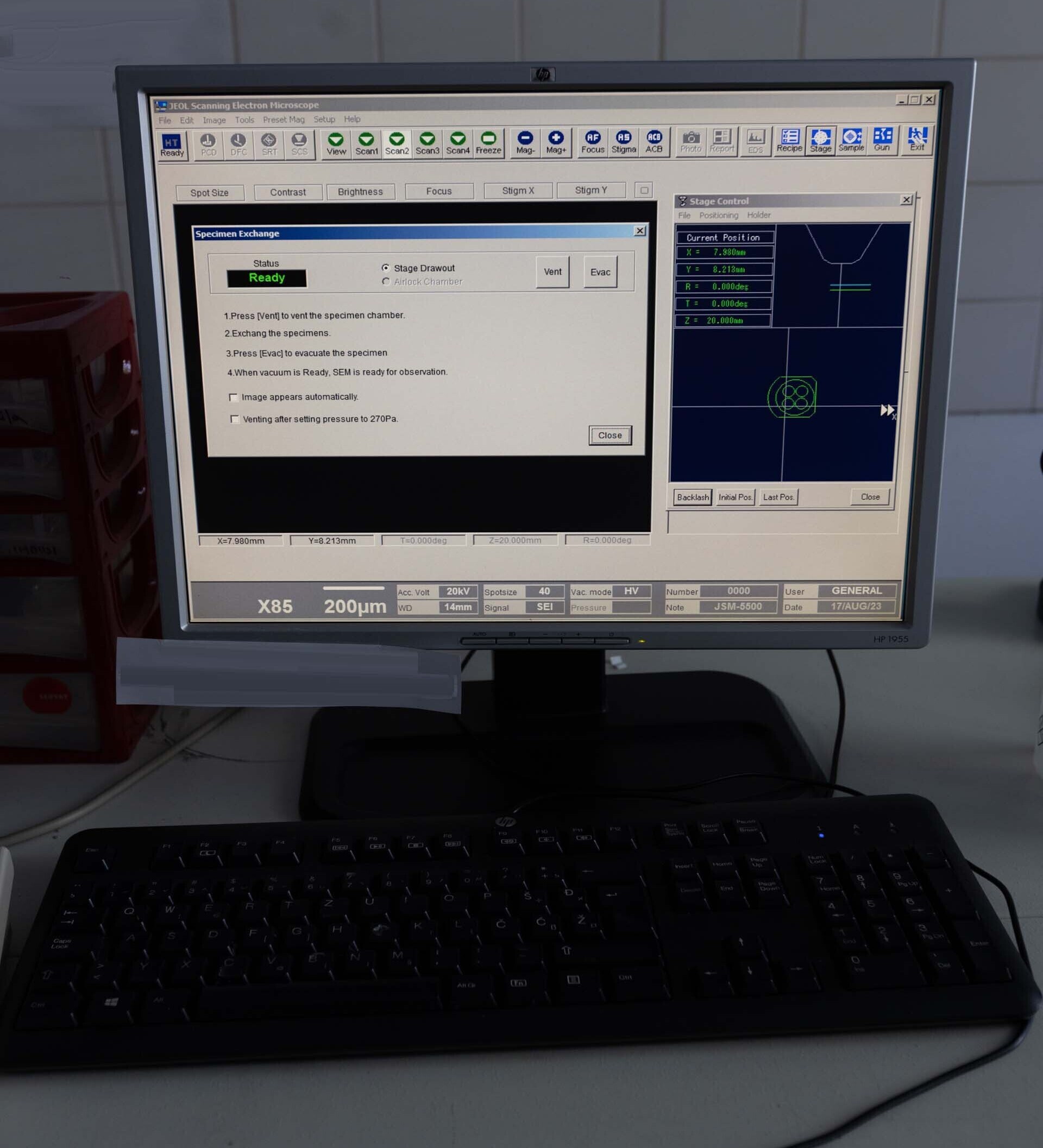Viewport: 1043px width, 1148px height.
Task: Click Close button in Stage Control
Action: [870, 496]
